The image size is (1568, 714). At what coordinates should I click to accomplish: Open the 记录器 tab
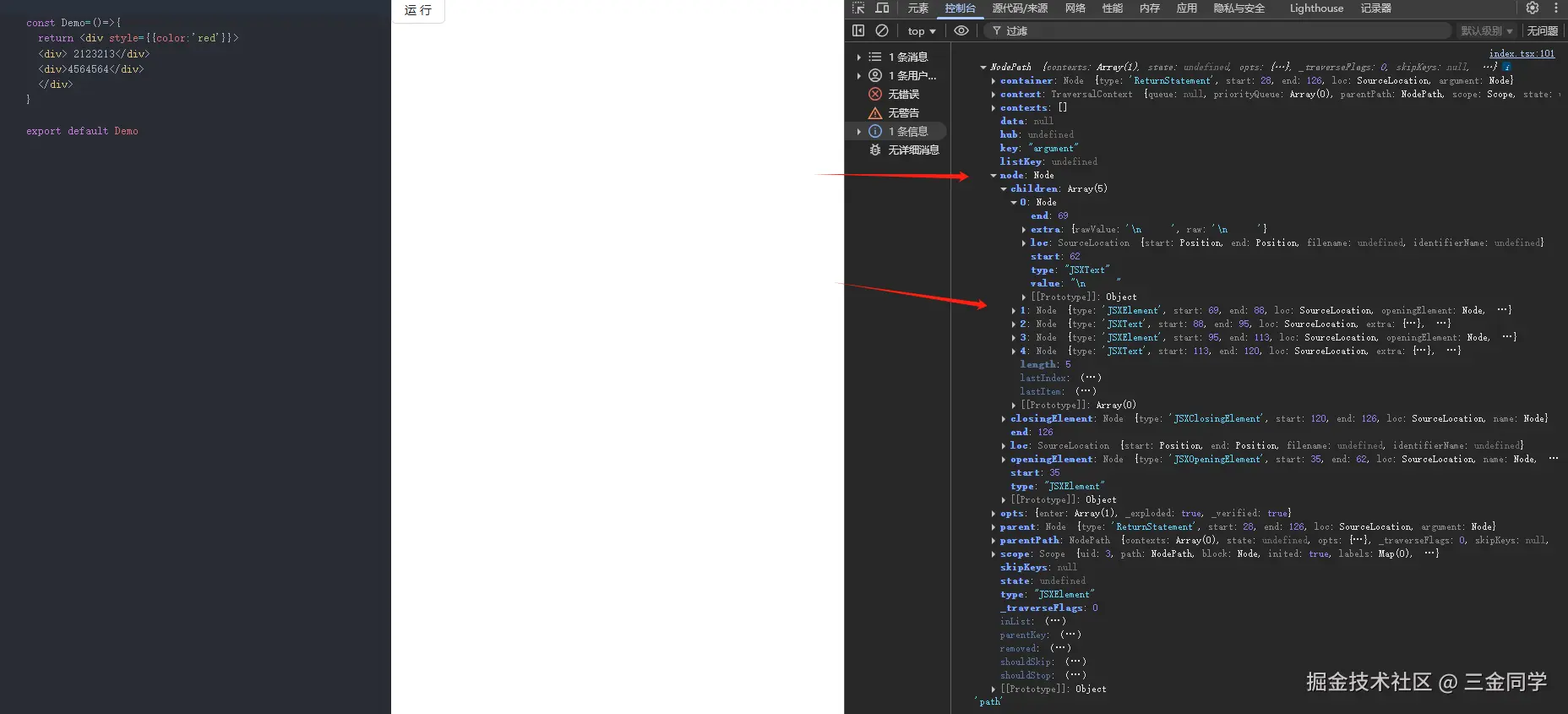(1375, 8)
